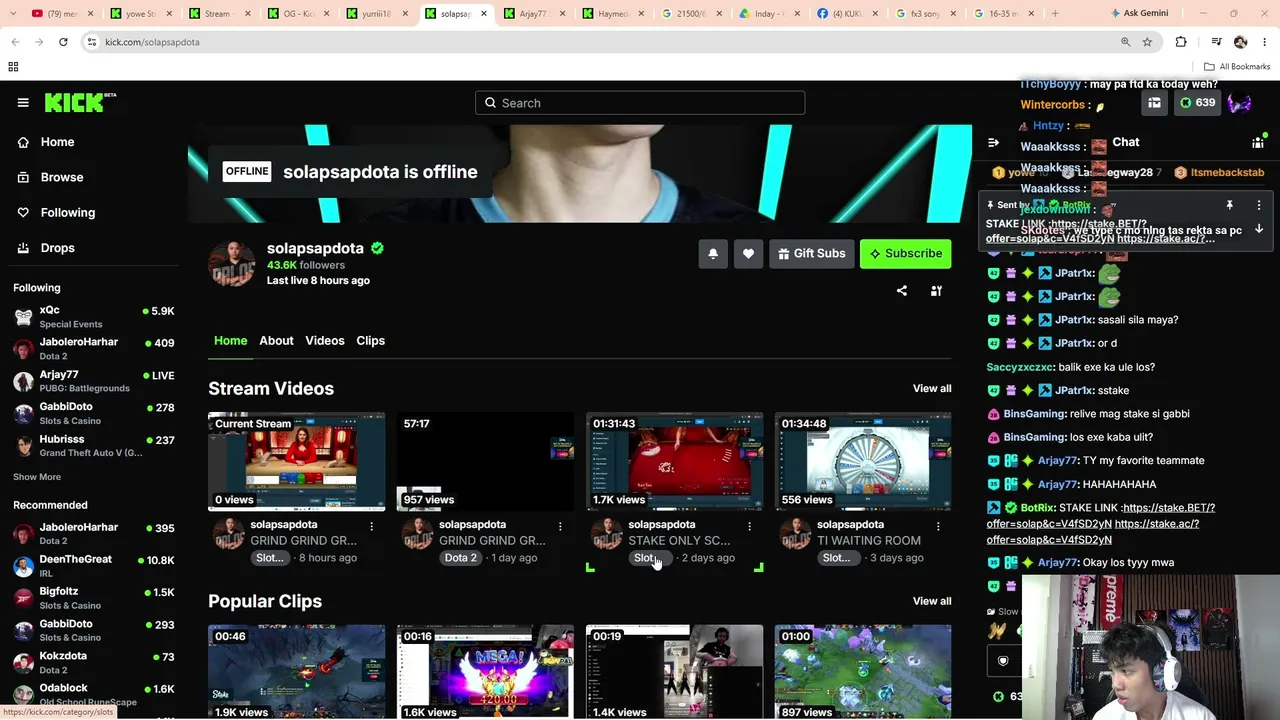Image resolution: width=1280 pixels, height=720 pixels.
Task: Open the treasure chest icon beside the points counter
Action: (1154, 103)
